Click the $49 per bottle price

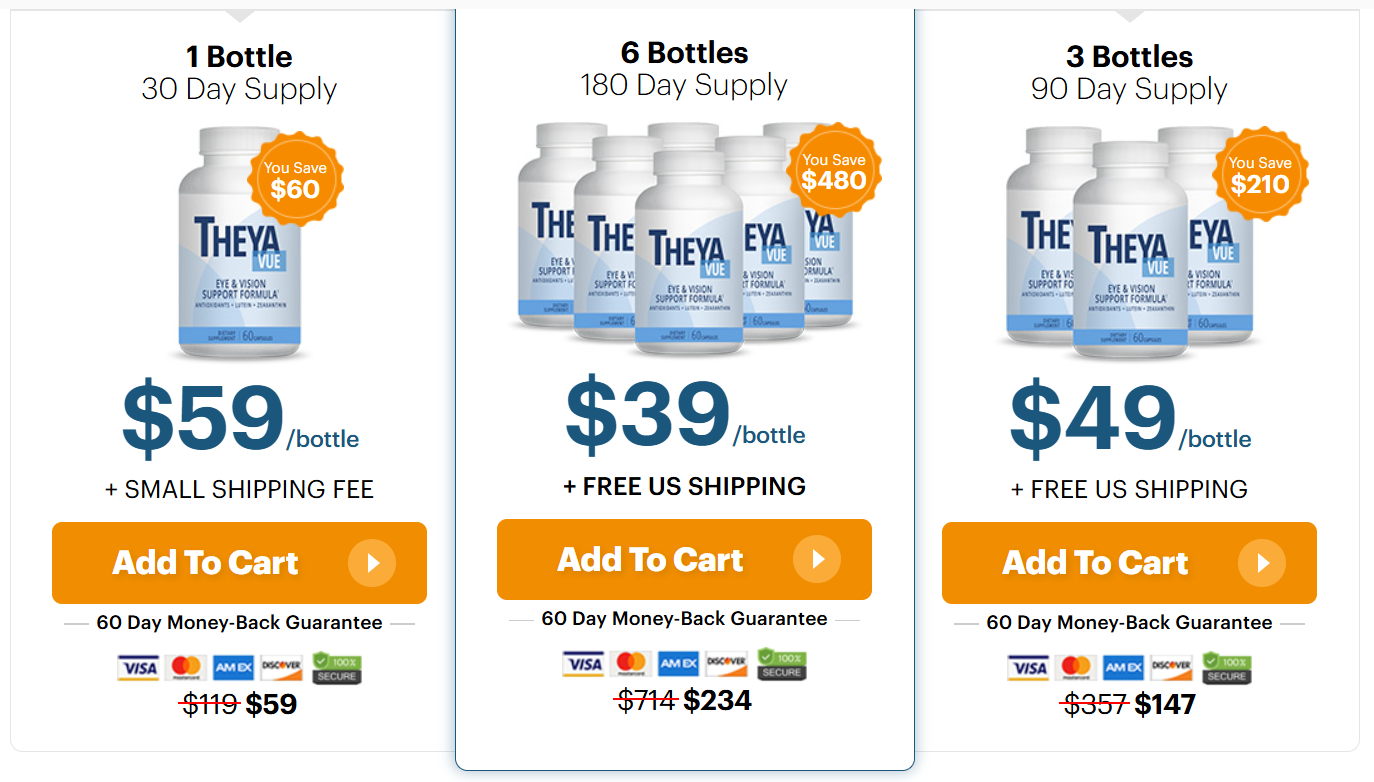pos(1094,418)
